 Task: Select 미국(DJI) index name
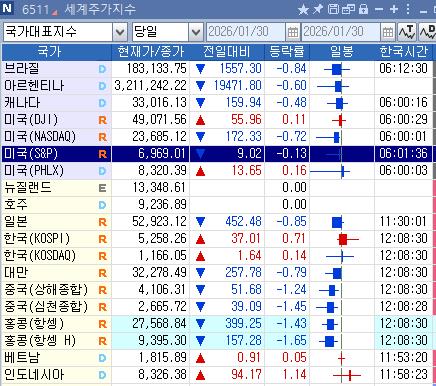(31, 120)
